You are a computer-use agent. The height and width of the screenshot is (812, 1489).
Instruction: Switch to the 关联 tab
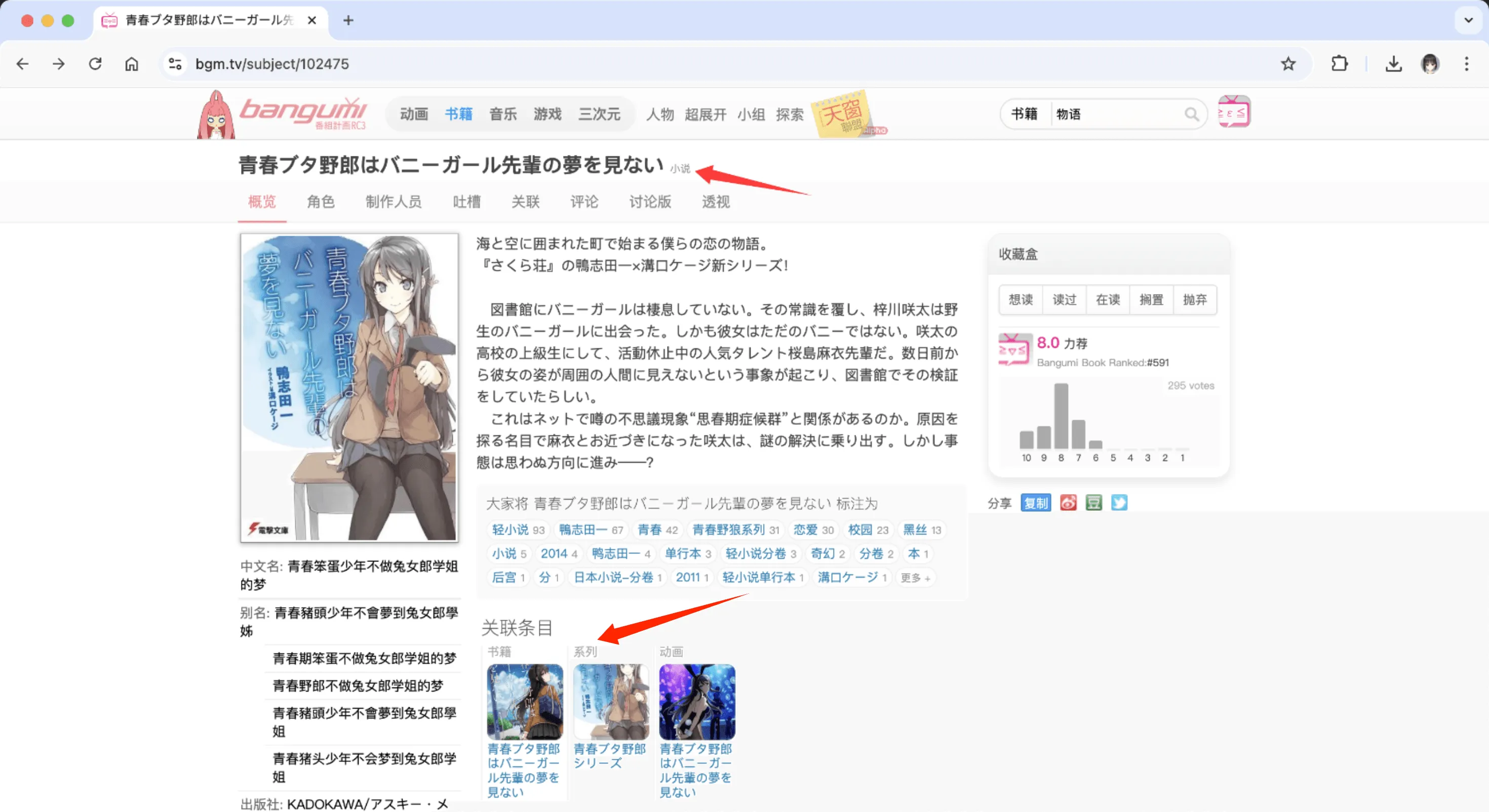tap(525, 201)
